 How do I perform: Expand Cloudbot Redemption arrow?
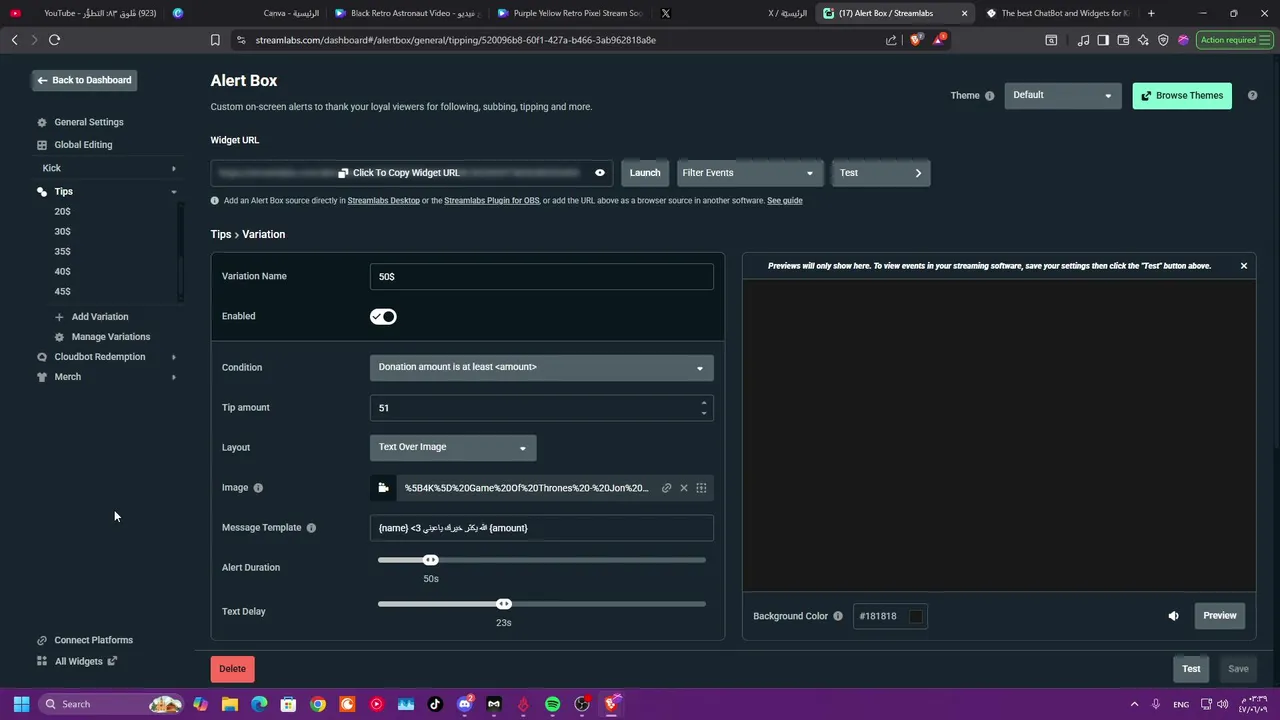point(174,357)
